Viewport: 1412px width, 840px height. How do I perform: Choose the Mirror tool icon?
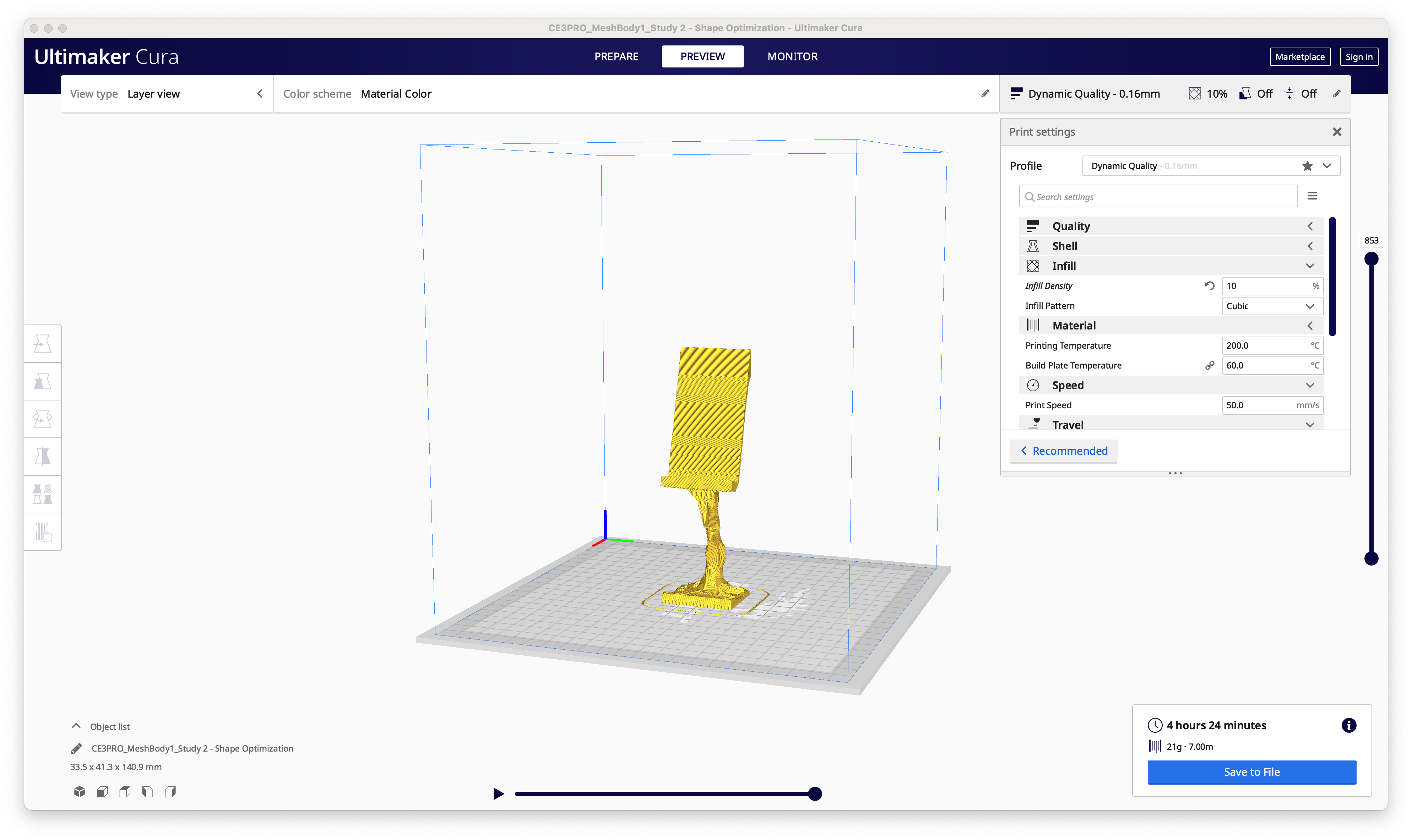[43, 456]
